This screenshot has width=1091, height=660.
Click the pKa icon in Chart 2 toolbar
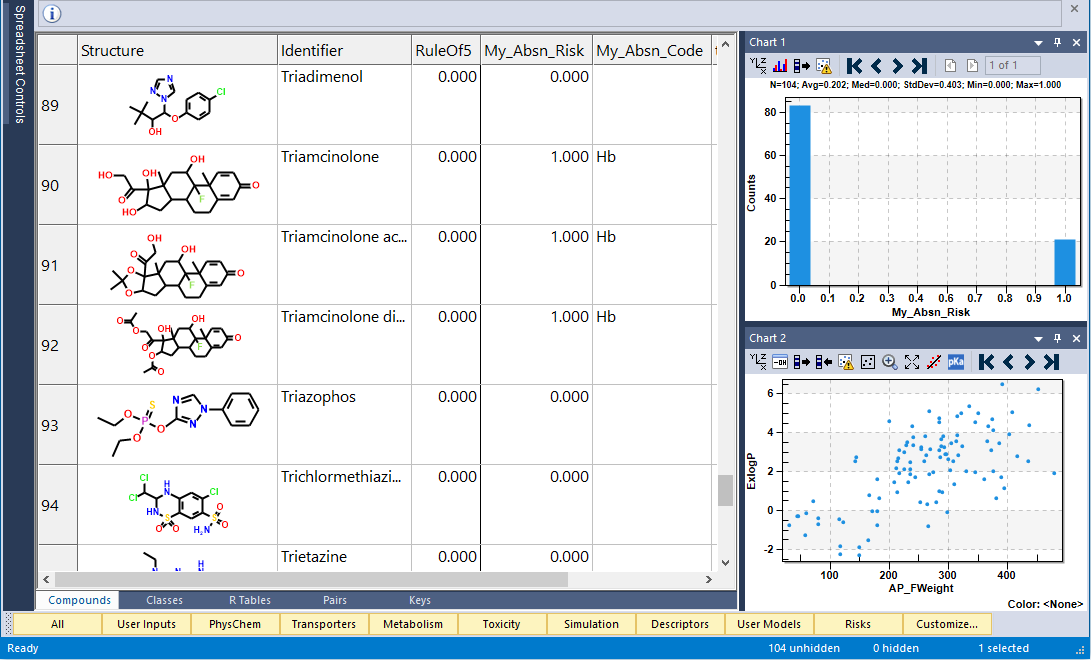point(956,362)
